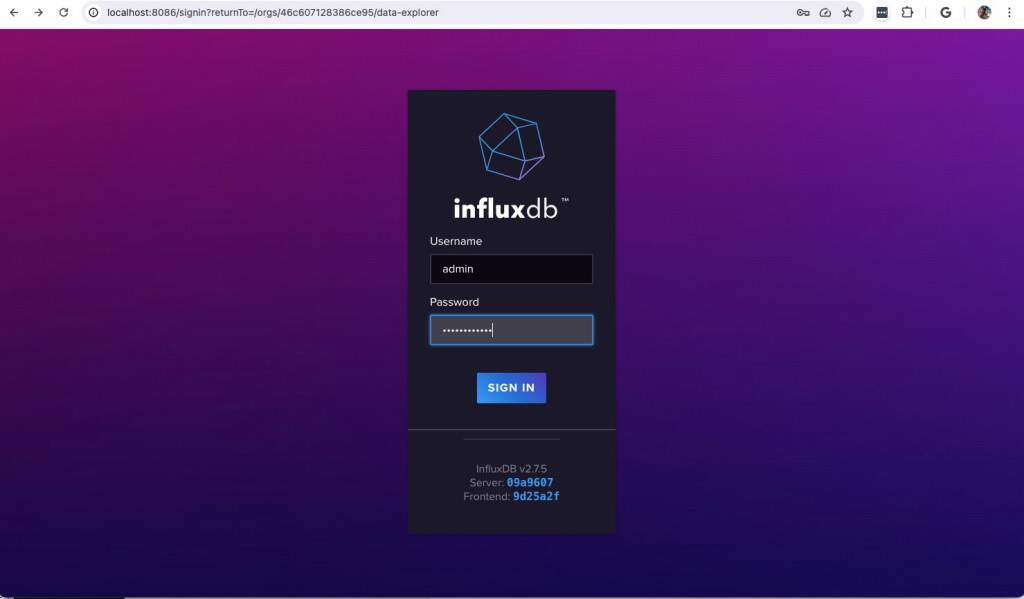Viewport: 1024px width, 599px height.
Task: Open Frontend commit link 9d25a2f
Action: coord(536,496)
